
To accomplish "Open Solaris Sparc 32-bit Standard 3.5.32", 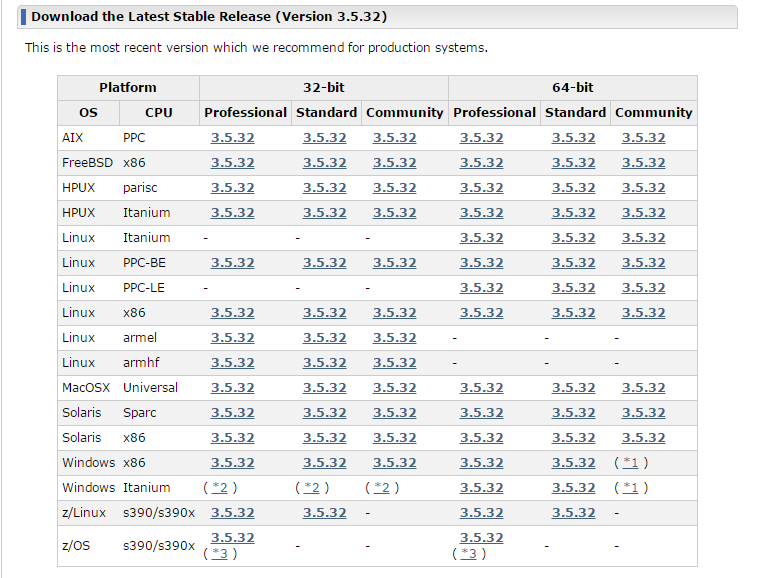I will tap(324, 413).
